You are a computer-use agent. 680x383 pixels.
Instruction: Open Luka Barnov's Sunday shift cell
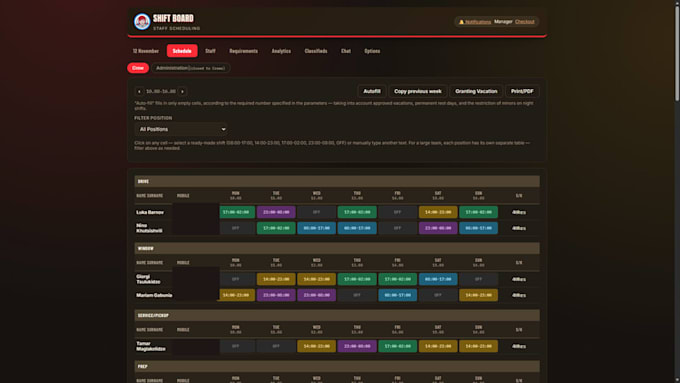pos(478,212)
